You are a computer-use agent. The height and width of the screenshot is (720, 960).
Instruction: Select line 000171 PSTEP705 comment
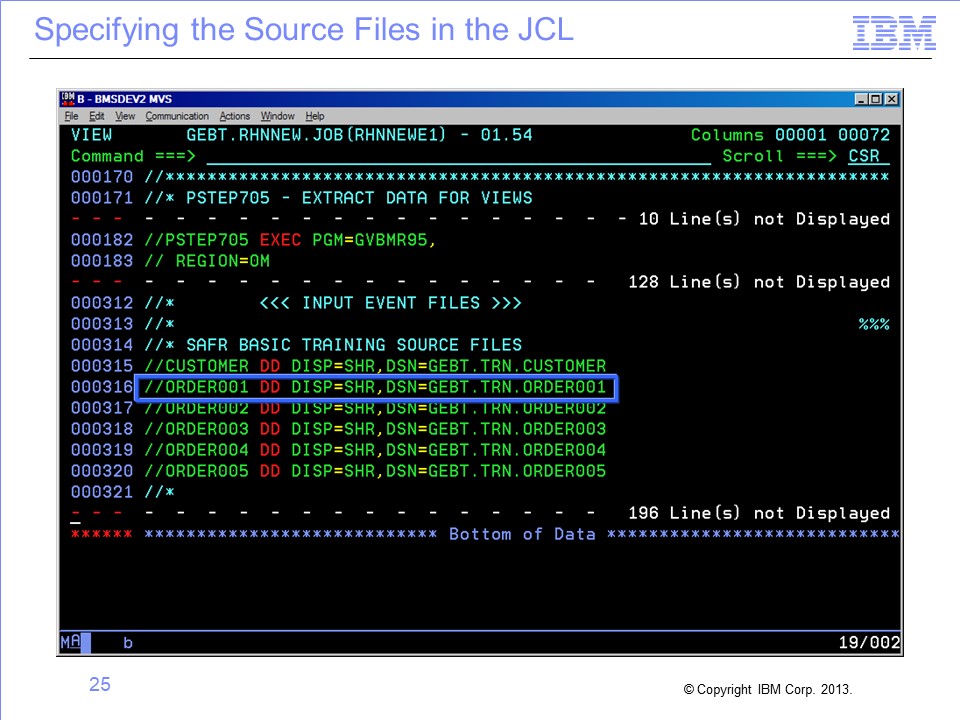pos(301,198)
